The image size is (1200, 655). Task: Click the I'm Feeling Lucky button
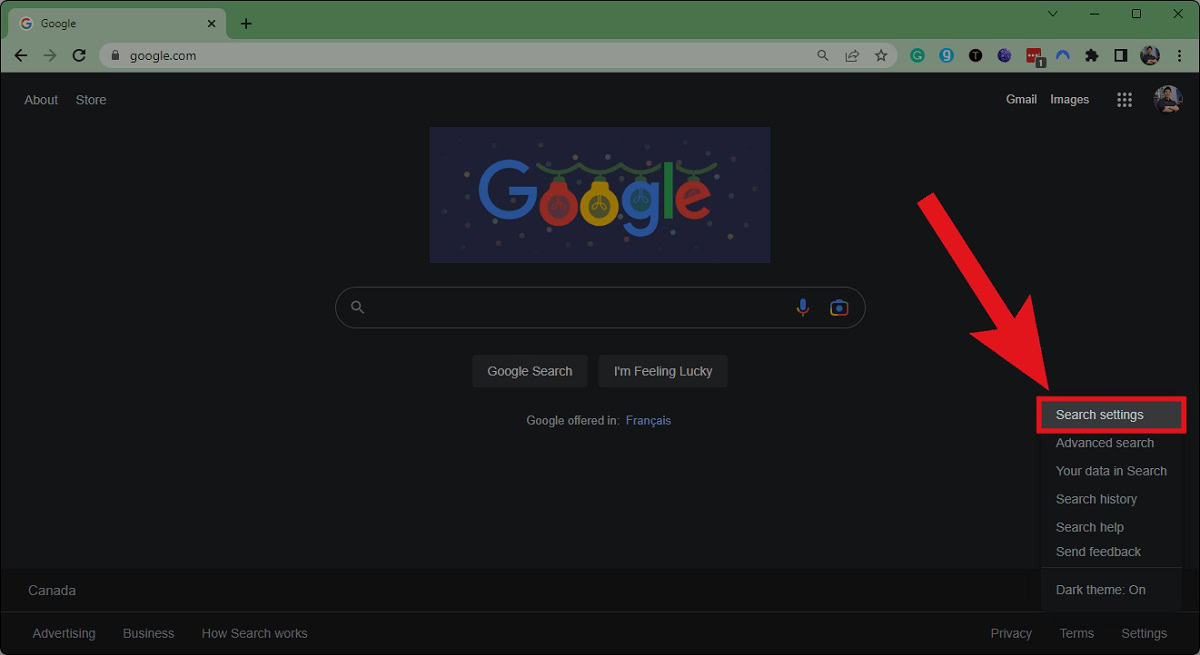click(x=662, y=371)
